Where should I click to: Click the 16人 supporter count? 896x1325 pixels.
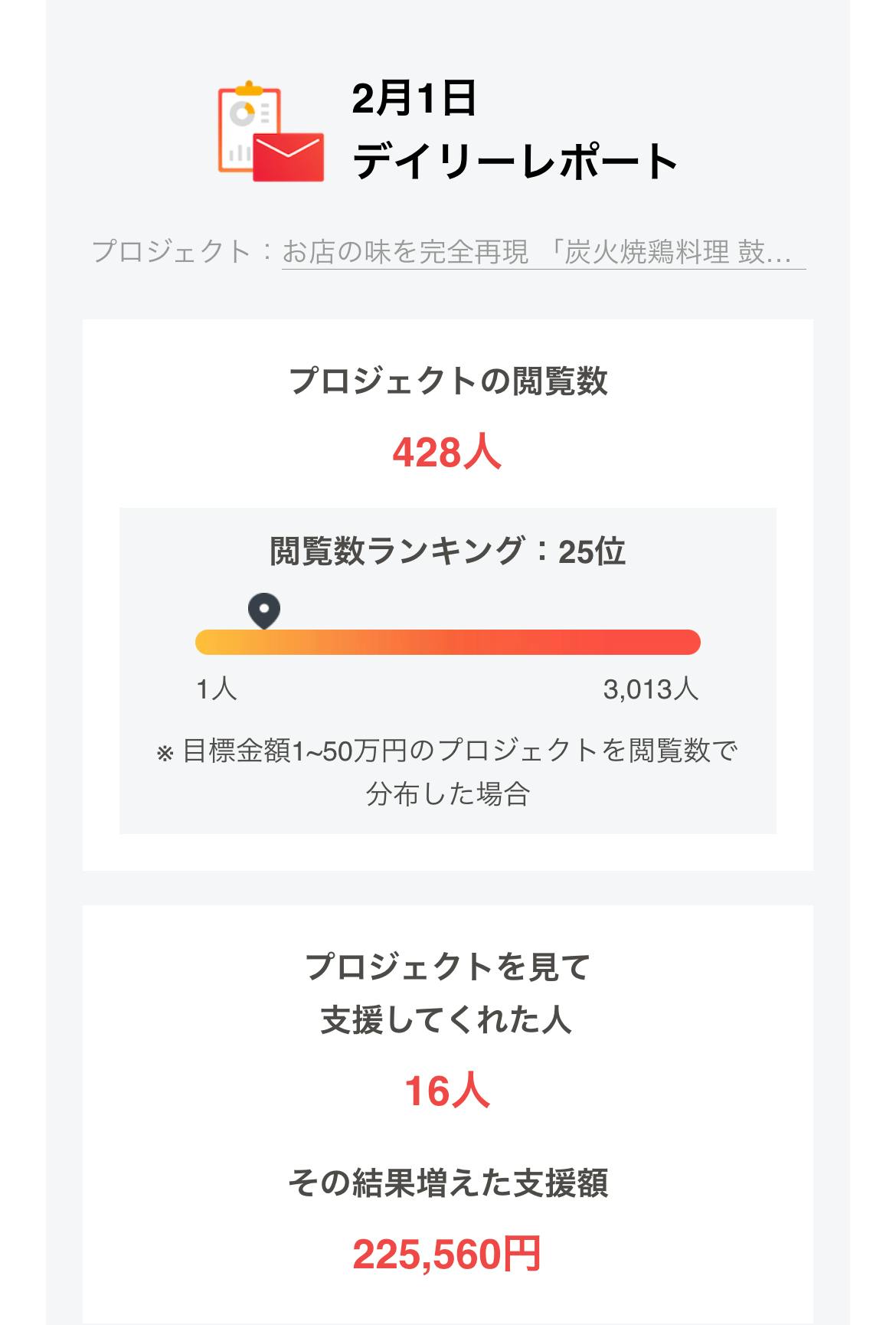click(x=447, y=1091)
